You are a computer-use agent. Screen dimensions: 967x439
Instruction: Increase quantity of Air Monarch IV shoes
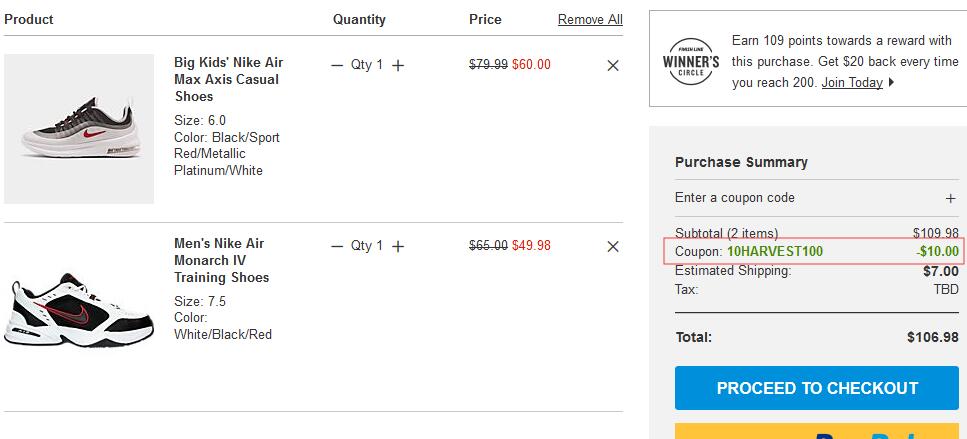coord(398,247)
